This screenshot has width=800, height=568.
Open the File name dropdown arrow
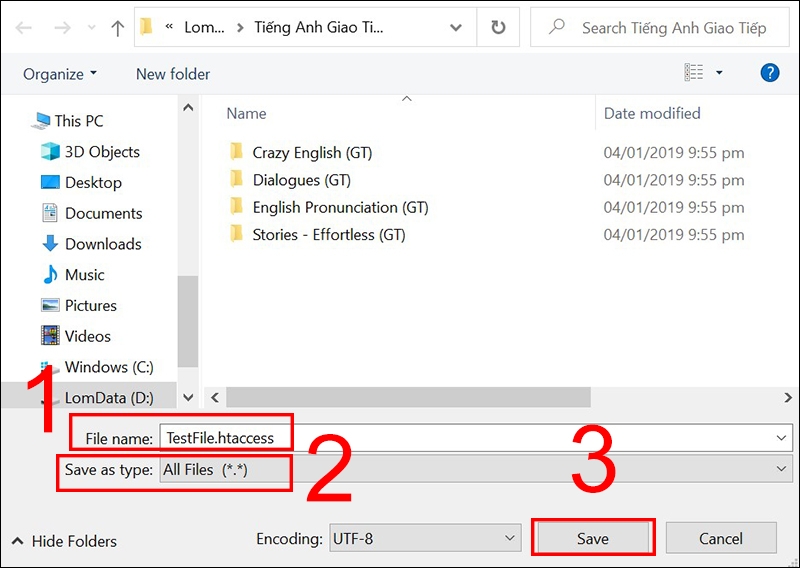(x=781, y=438)
